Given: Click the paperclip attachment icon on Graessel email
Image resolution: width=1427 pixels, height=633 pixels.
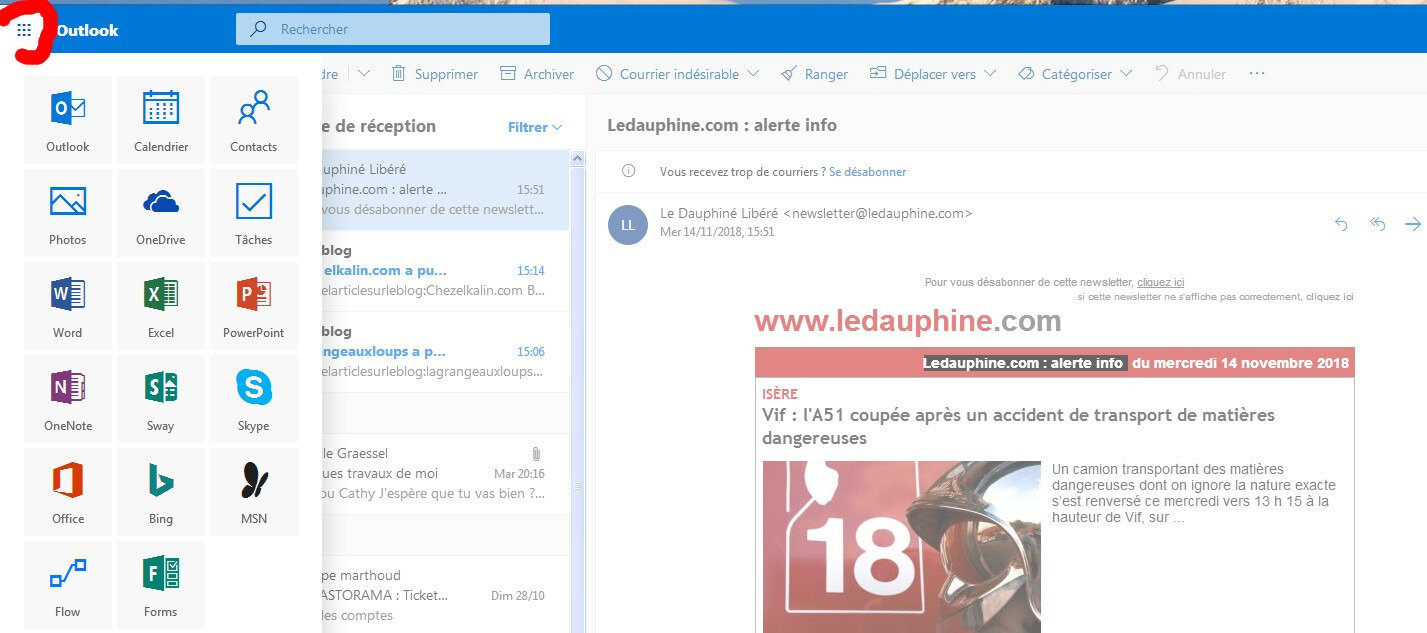Looking at the screenshot, I should (538, 454).
